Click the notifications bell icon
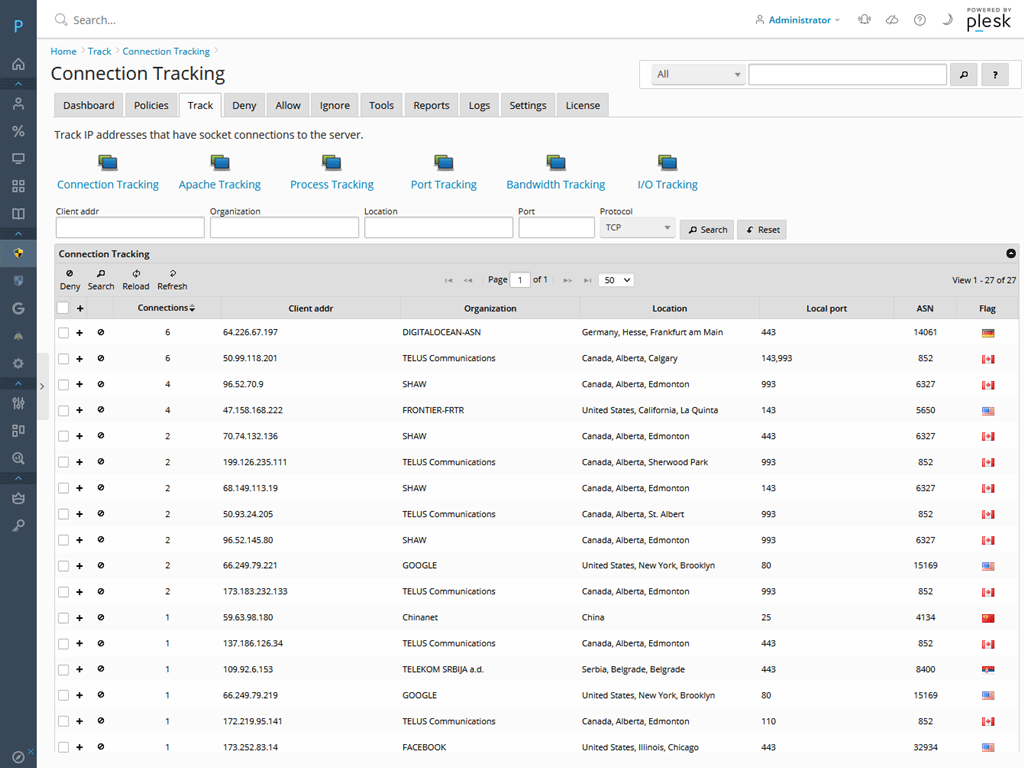The height and width of the screenshot is (768, 1024). pos(864,19)
